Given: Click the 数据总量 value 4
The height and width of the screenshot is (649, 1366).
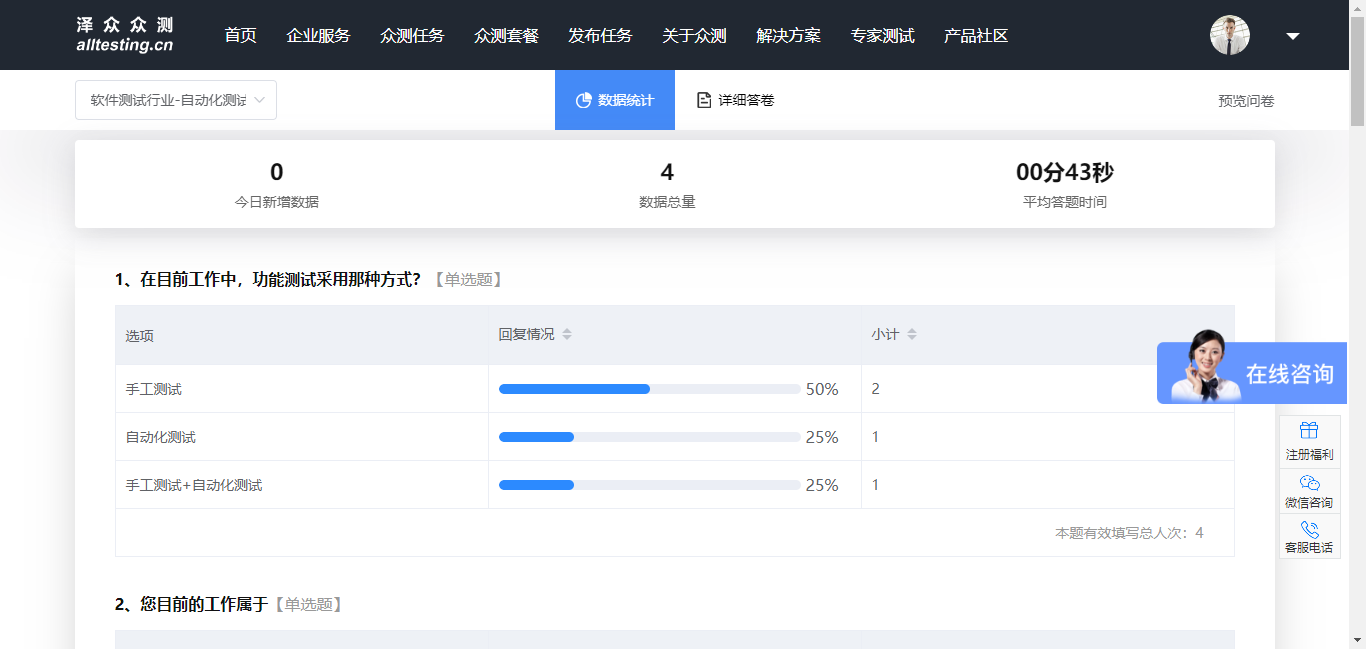Looking at the screenshot, I should pyautogui.click(x=667, y=172).
